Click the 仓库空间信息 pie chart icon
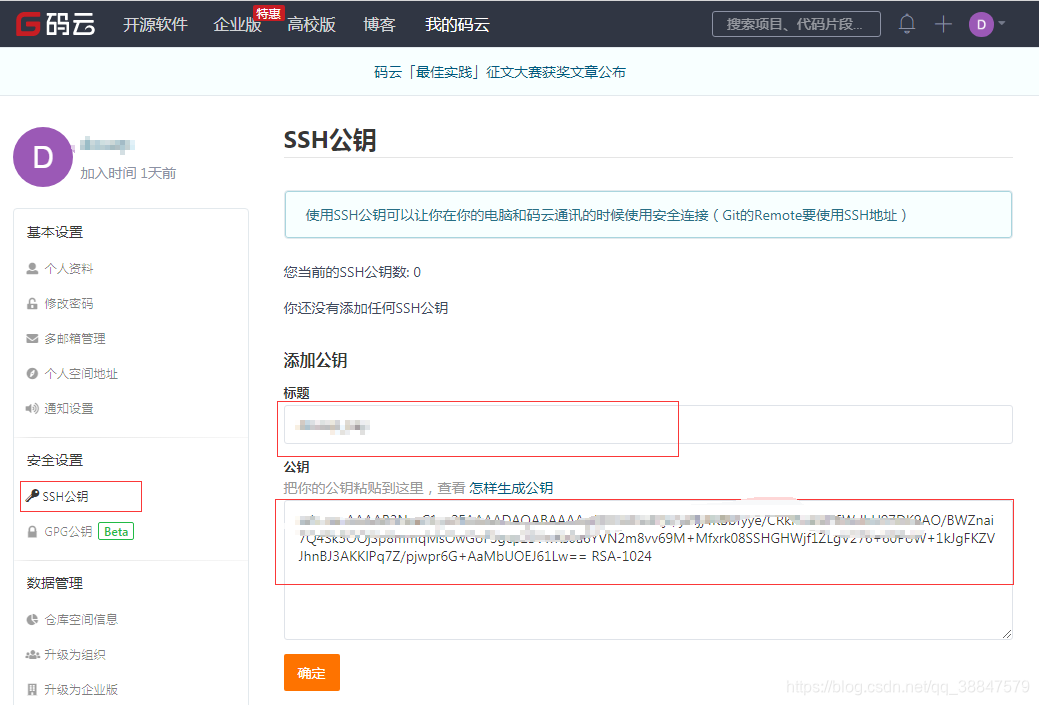Viewport: 1039px width, 705px height. tap(32, 620)
